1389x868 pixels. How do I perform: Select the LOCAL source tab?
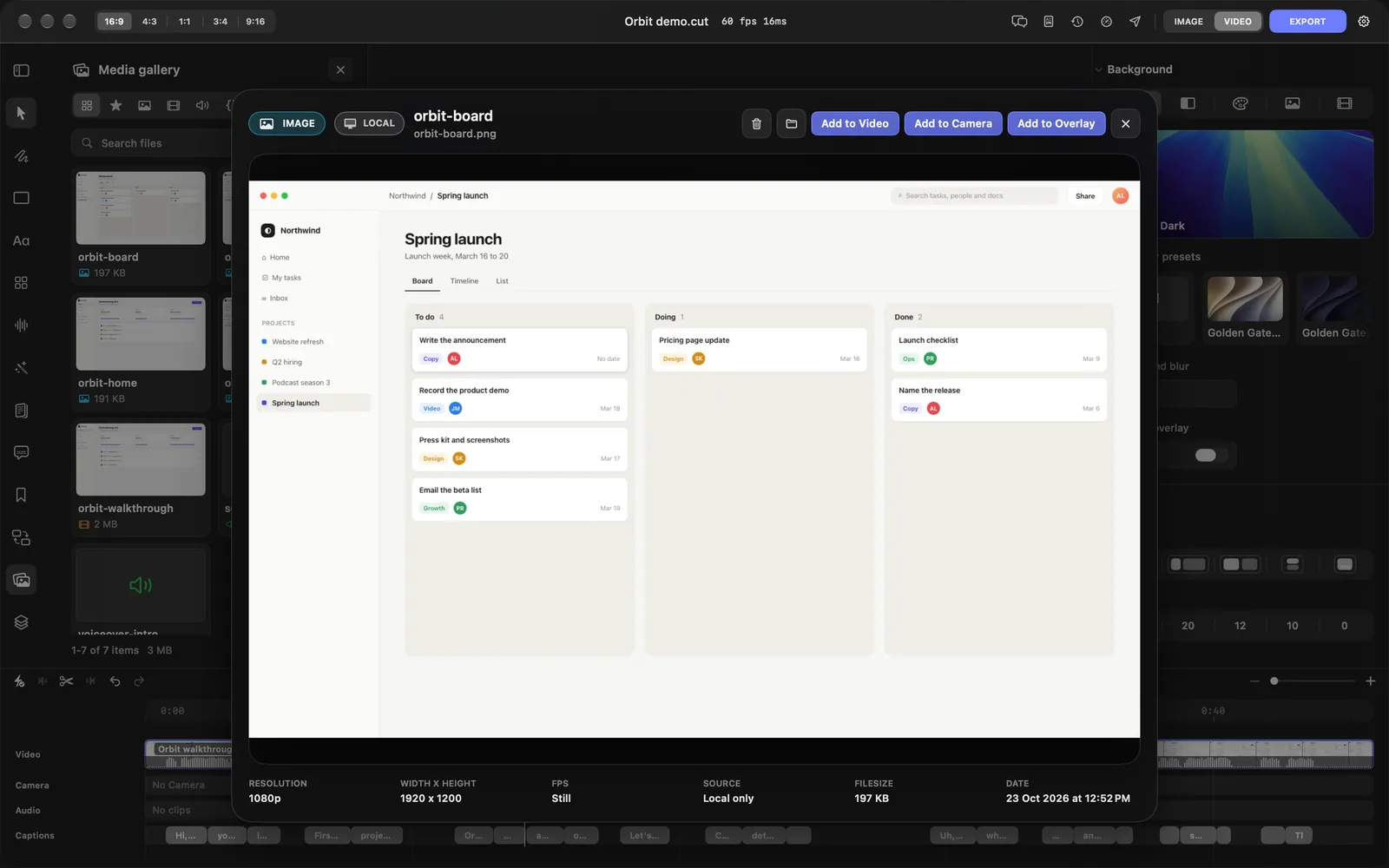(x=370, y=123)
